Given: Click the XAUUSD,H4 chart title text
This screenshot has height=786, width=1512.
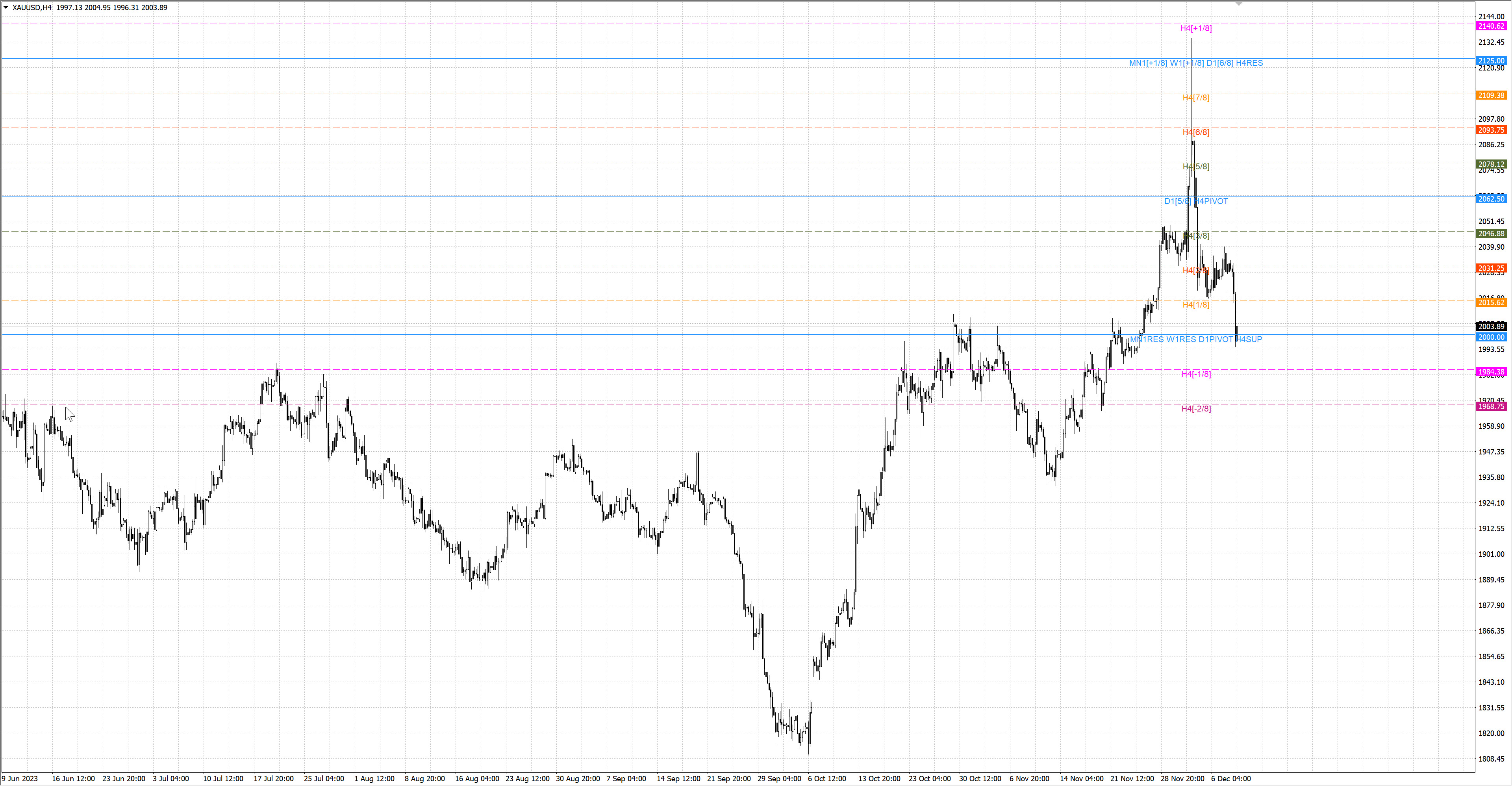Looking at the screenshot, I should tap(31, 7).
